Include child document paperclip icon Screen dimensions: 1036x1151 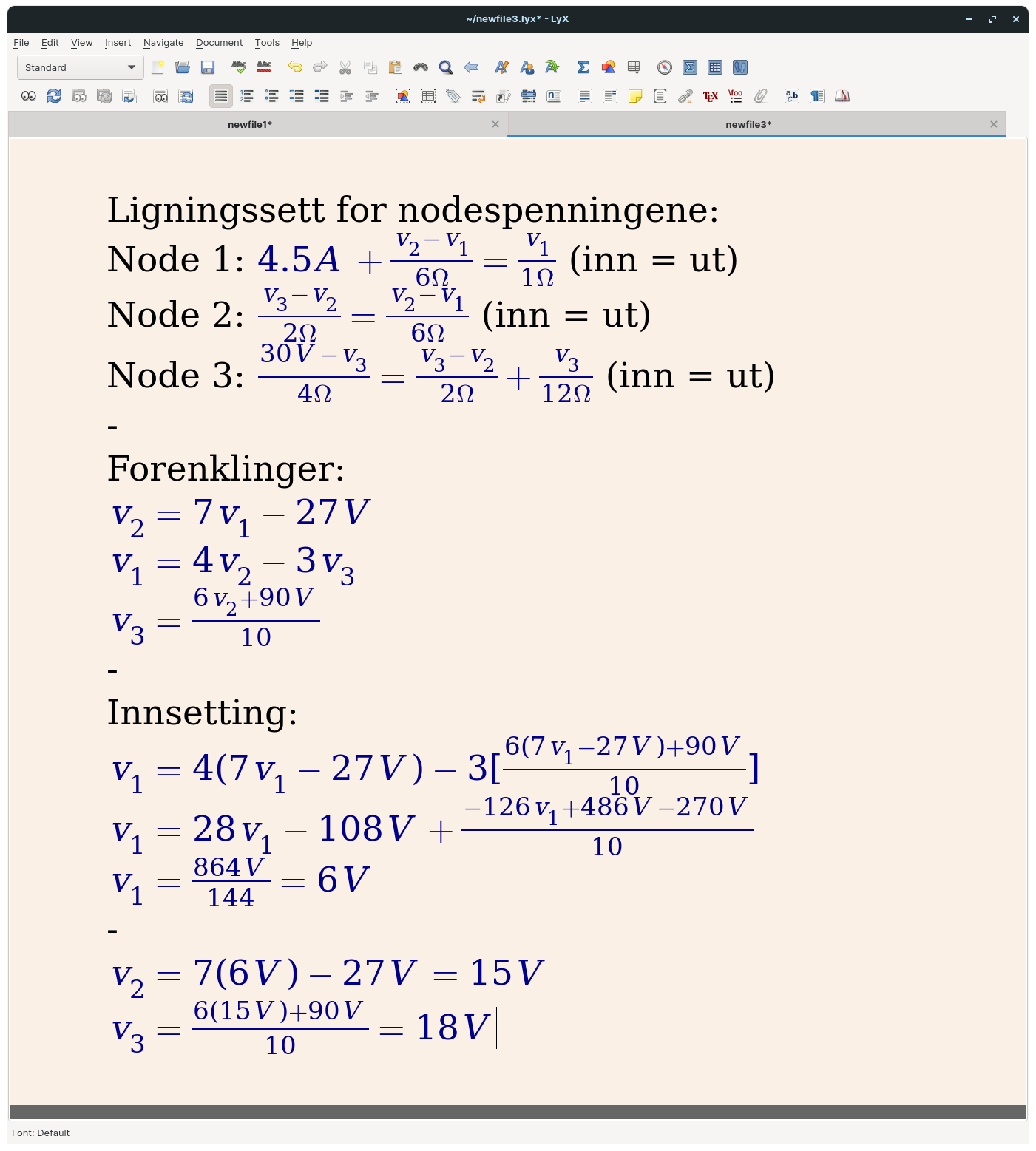(x=761, y=96)
